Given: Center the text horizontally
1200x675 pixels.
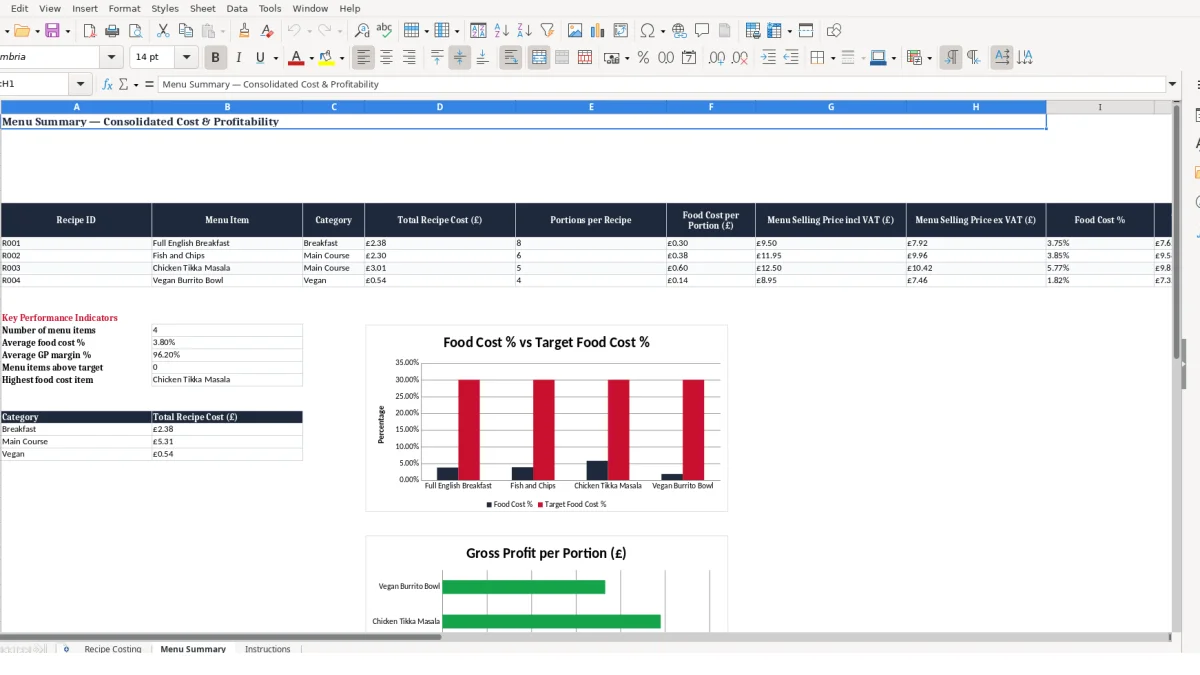Looking at the screenshot, I should click(x=386, y=58).
